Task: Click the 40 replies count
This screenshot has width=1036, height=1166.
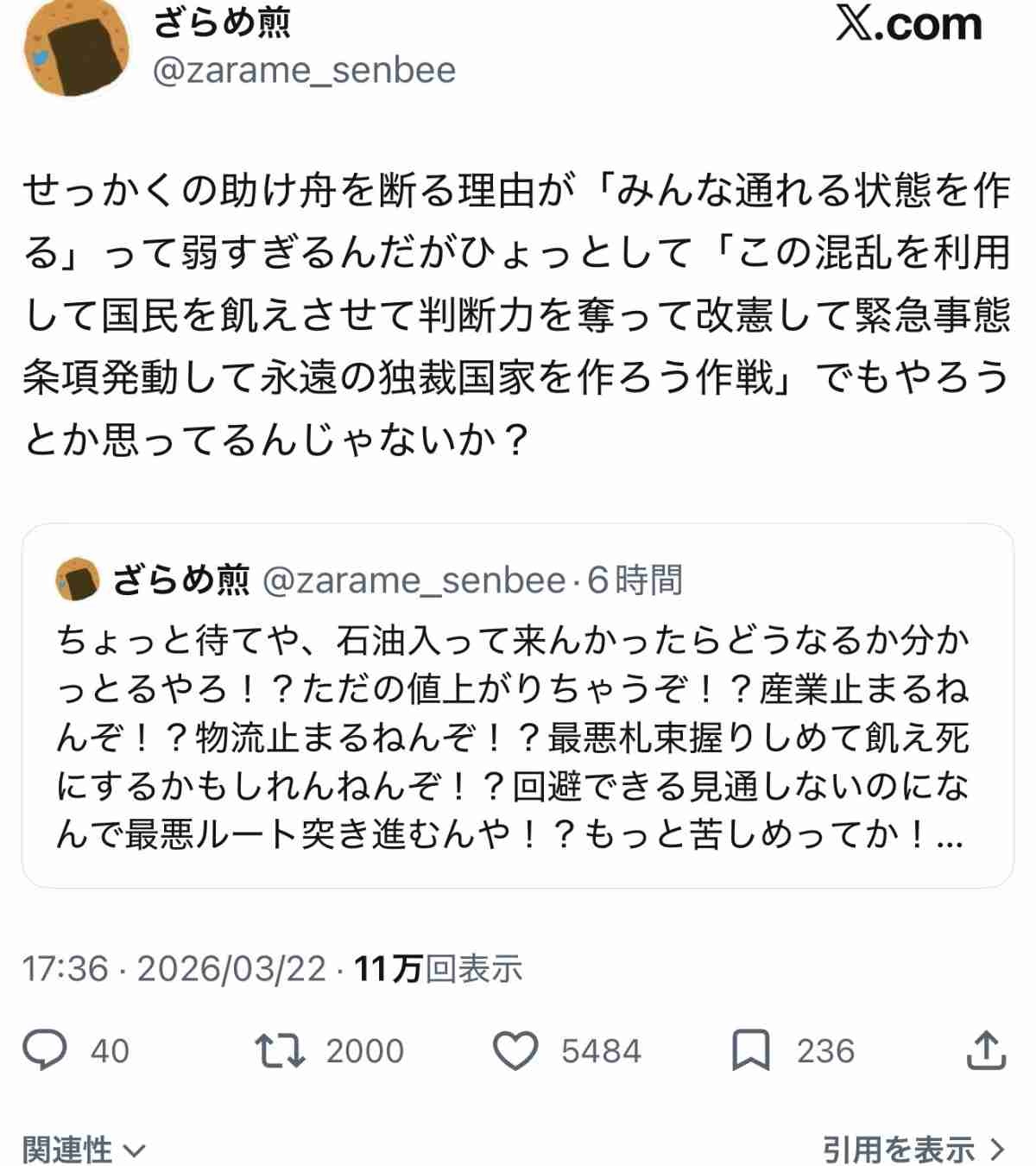Action: [110, 1051]
